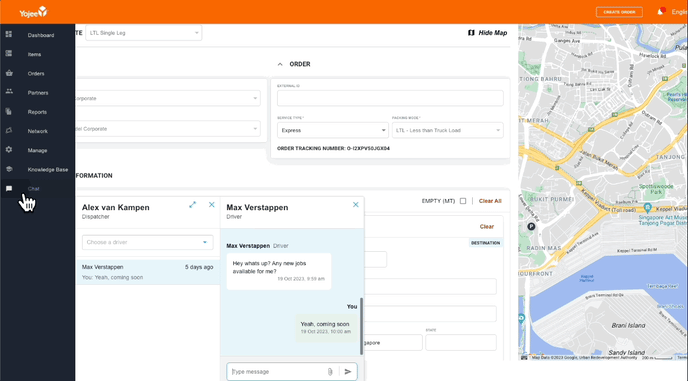Open the Packing Mode LTL dropdown
The width and height of the screenshot is (688, 381).
click(x=448, y=130)
